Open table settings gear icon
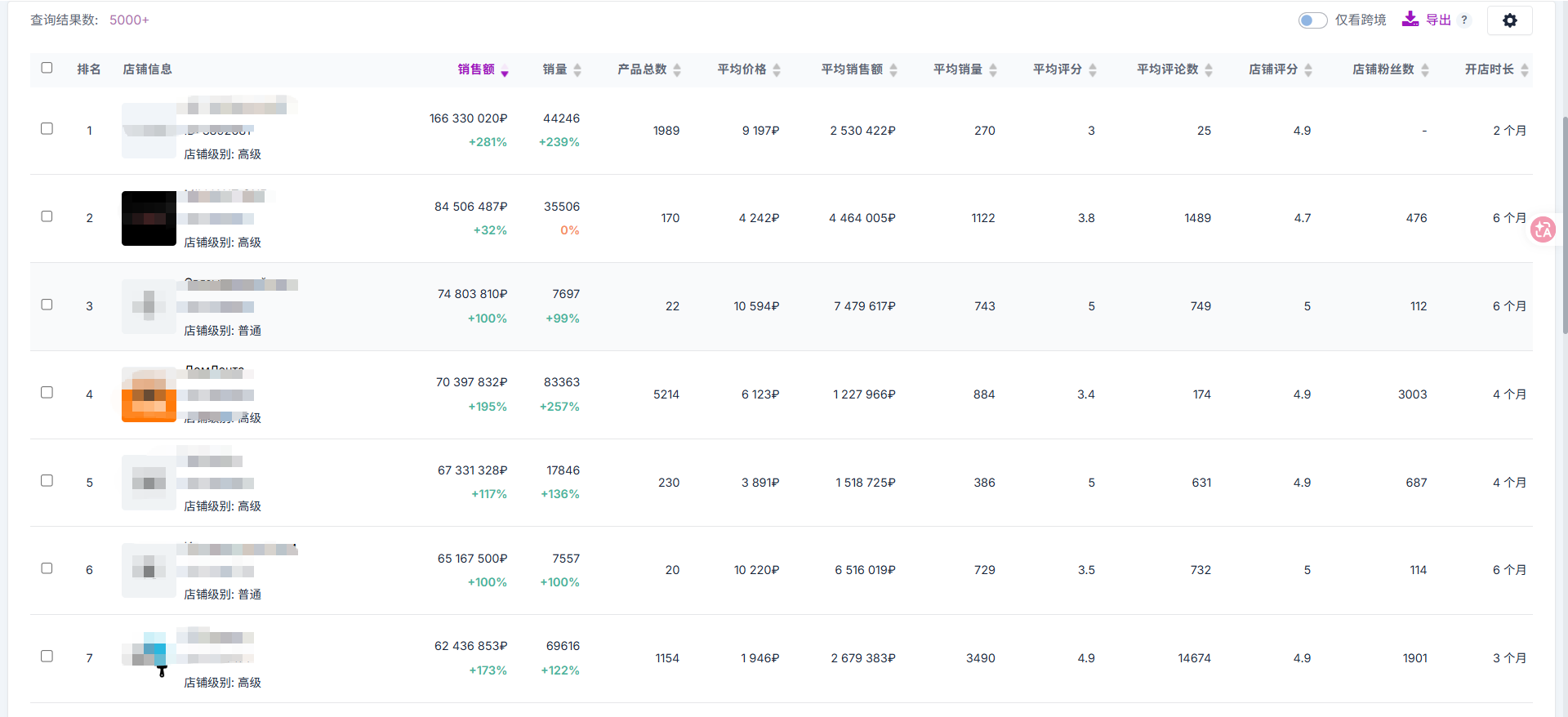This screenshot has width=1568, height=717. click(1509, 20)
